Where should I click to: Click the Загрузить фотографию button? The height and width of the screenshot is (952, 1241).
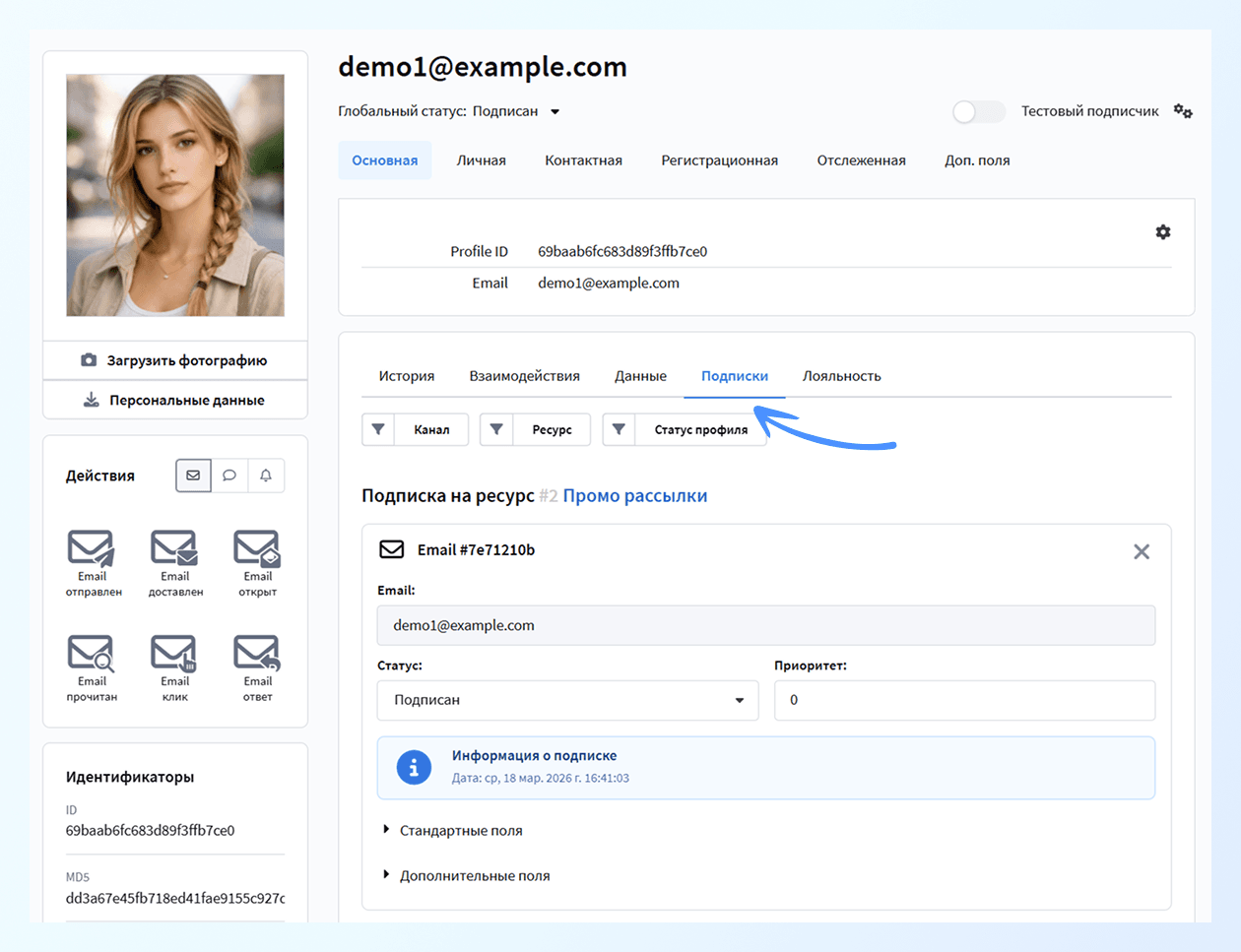coord(174,360)
